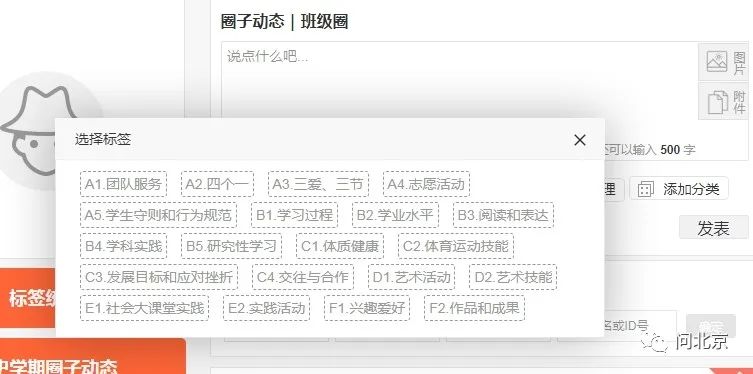The image size is (753, 374).
Task: Choose tag F1.兴趣爱好
Action: (367, 308)
